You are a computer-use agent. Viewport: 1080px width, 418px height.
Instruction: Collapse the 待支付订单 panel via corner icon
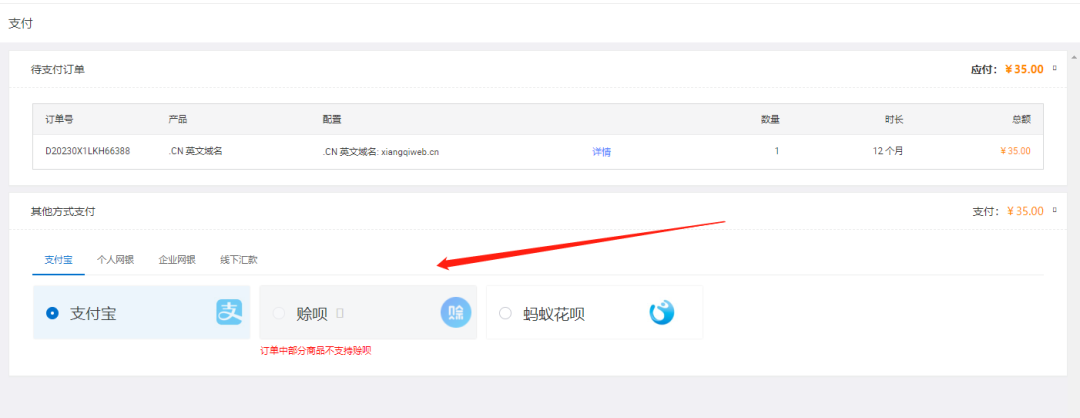coord(1054,69)
